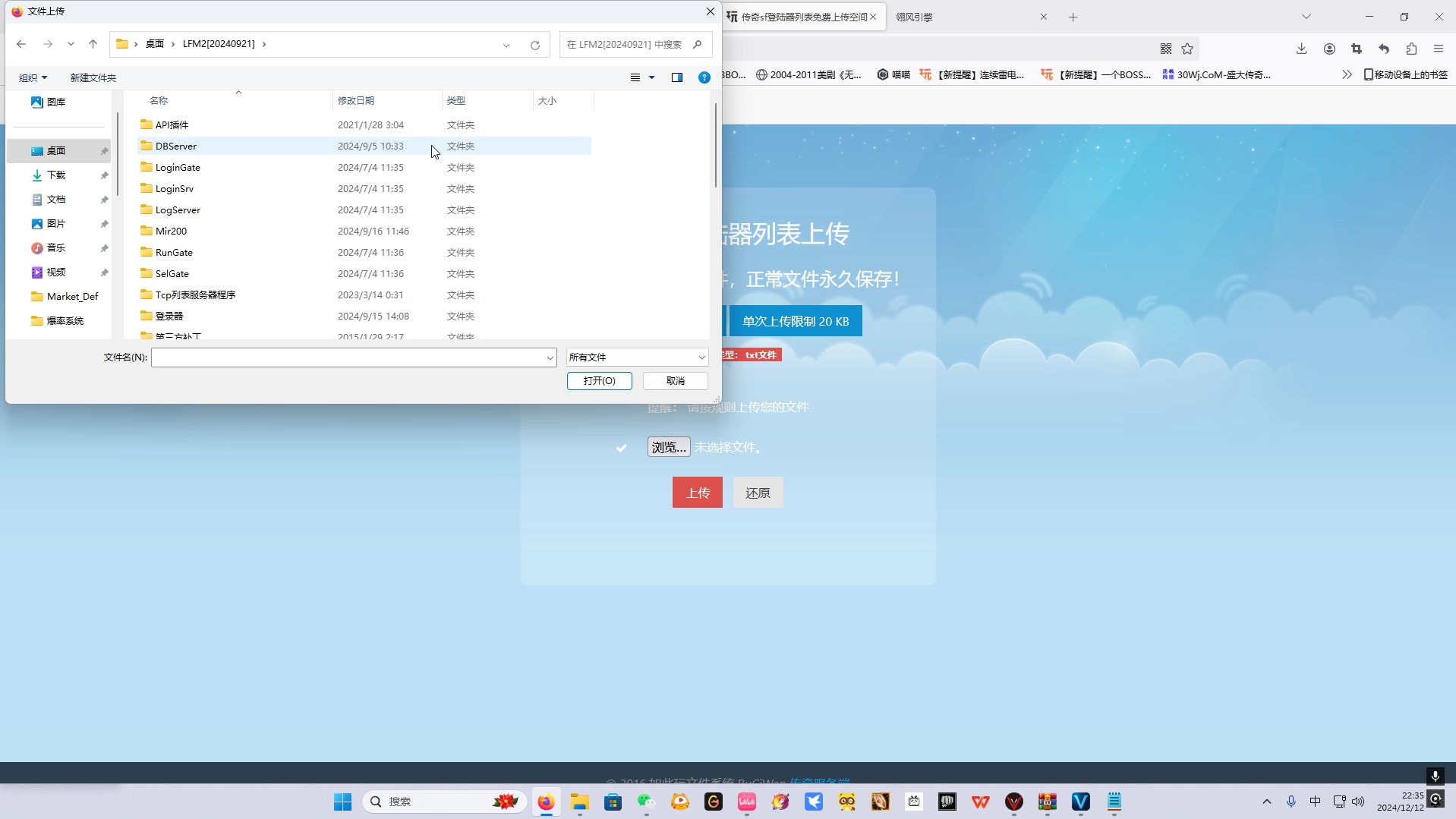The height and width of the screenshot is (819, 1456).
Task: Select the Tcp列表服务器程序 folder
Action: [x=364, y=295]
